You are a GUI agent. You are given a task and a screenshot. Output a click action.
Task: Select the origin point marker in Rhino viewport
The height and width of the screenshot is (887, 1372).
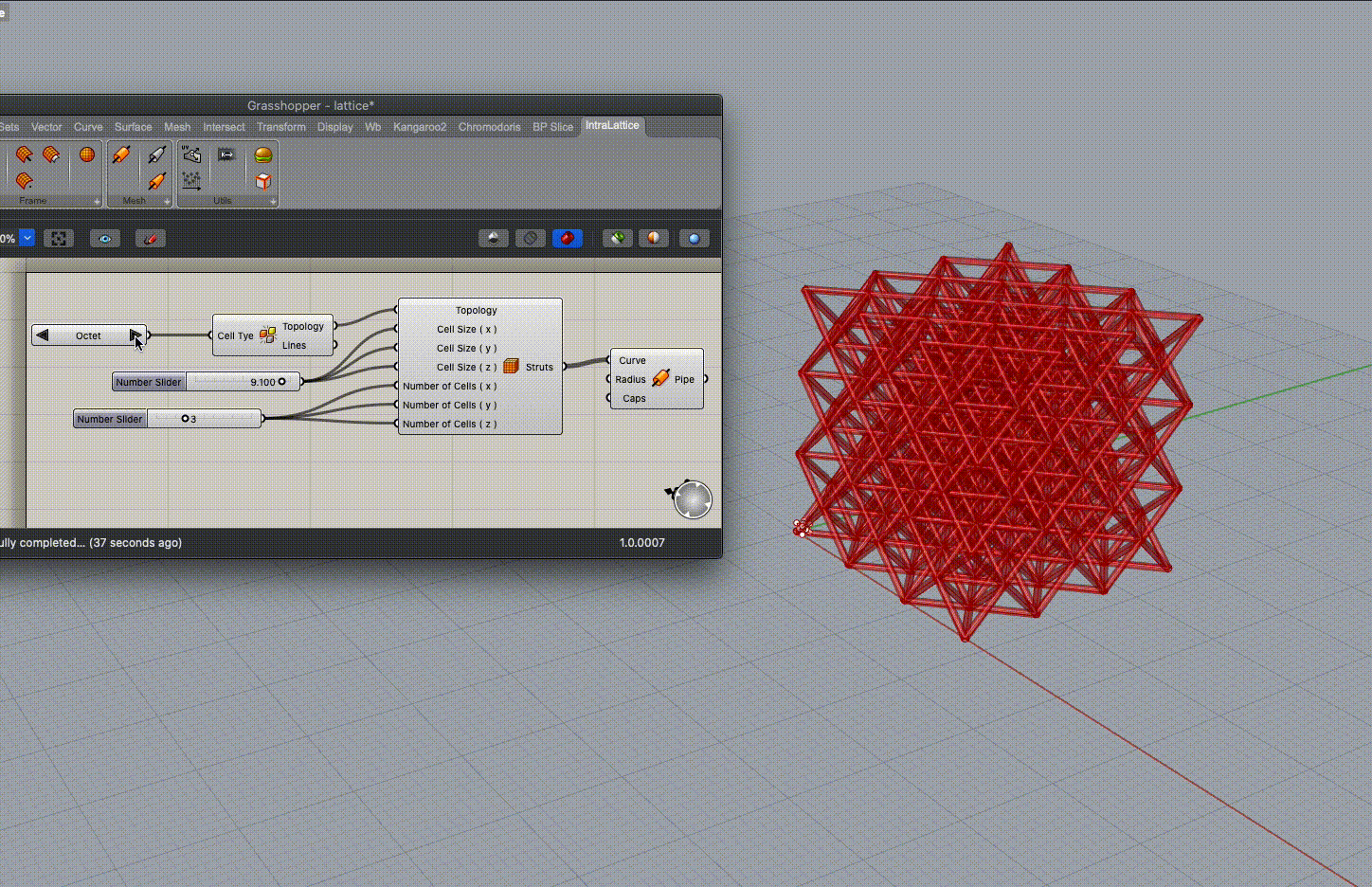(x=802, y=528)
